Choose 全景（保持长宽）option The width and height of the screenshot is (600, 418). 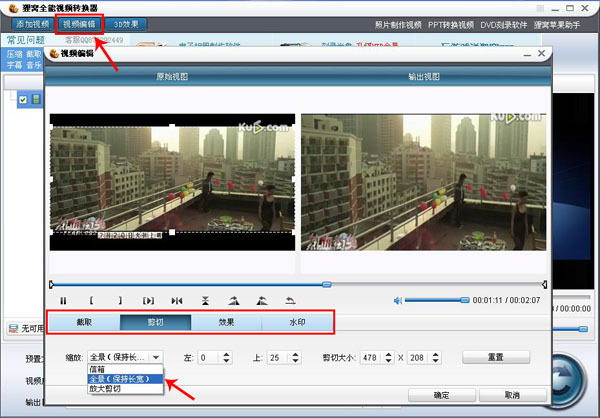[x=126, y=379]
